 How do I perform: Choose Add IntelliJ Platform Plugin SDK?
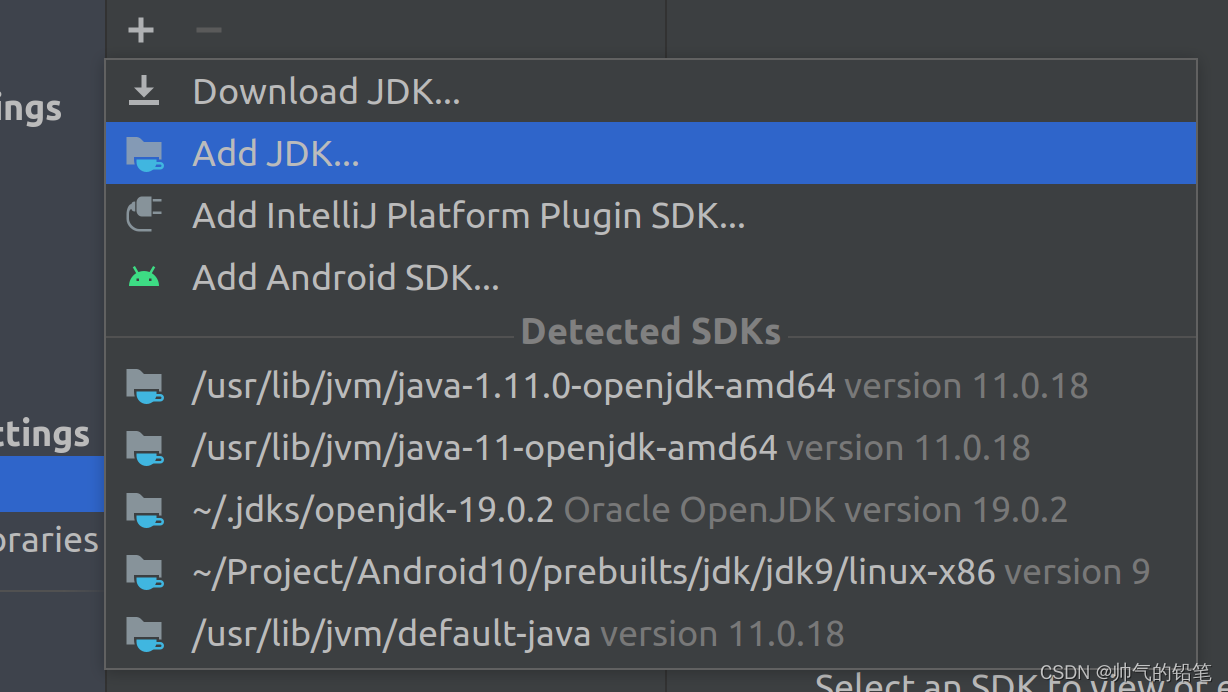[x=468, y=214]
